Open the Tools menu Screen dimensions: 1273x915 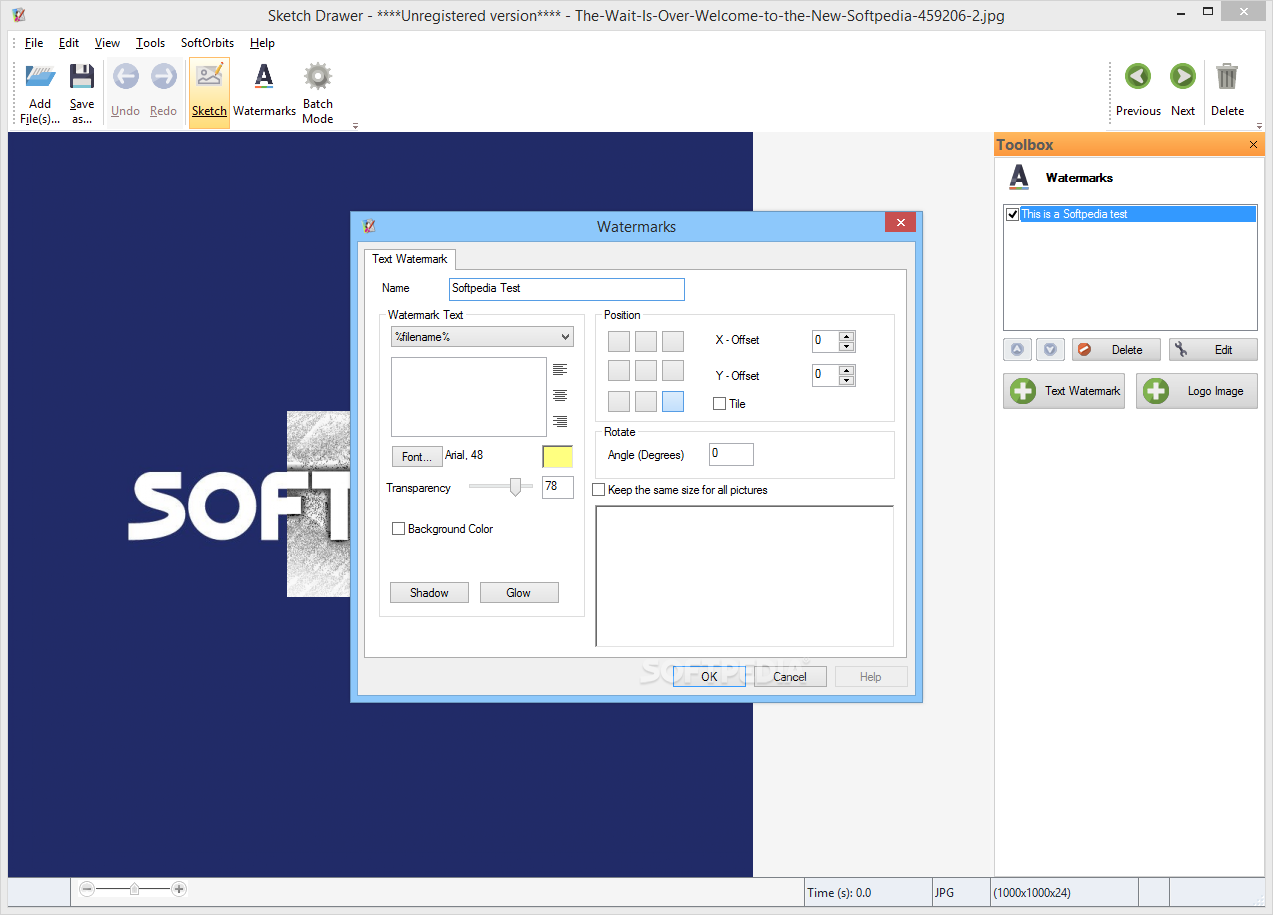150,43
